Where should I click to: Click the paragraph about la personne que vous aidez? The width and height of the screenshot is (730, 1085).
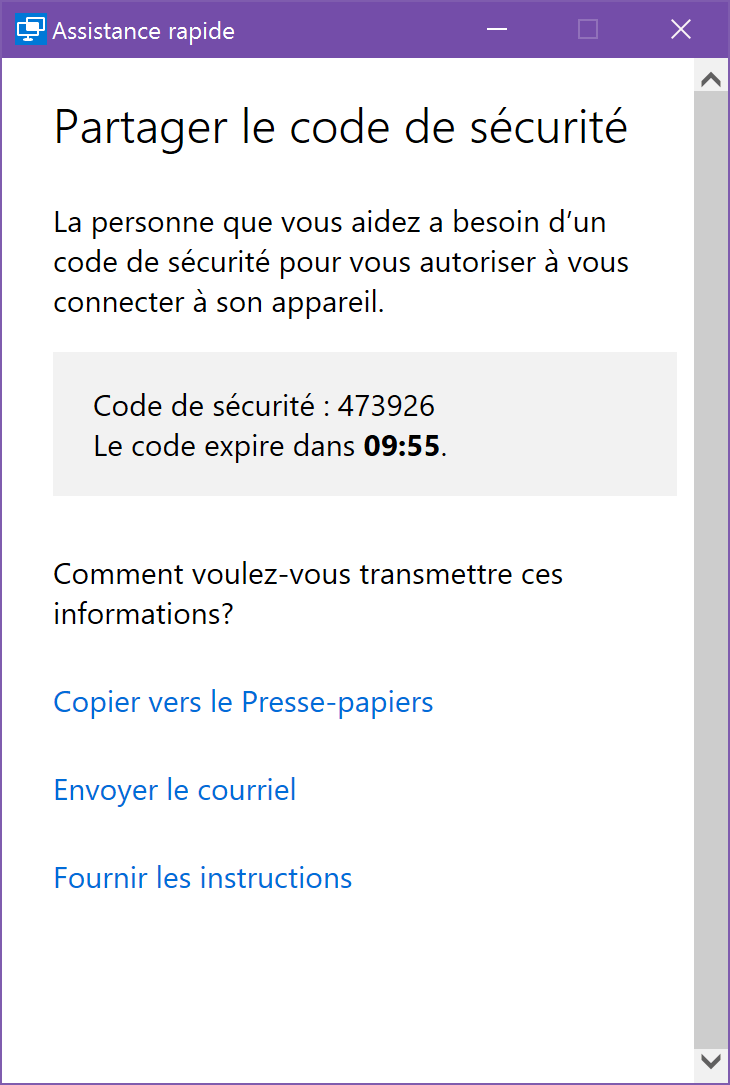[x=340, y=261]
